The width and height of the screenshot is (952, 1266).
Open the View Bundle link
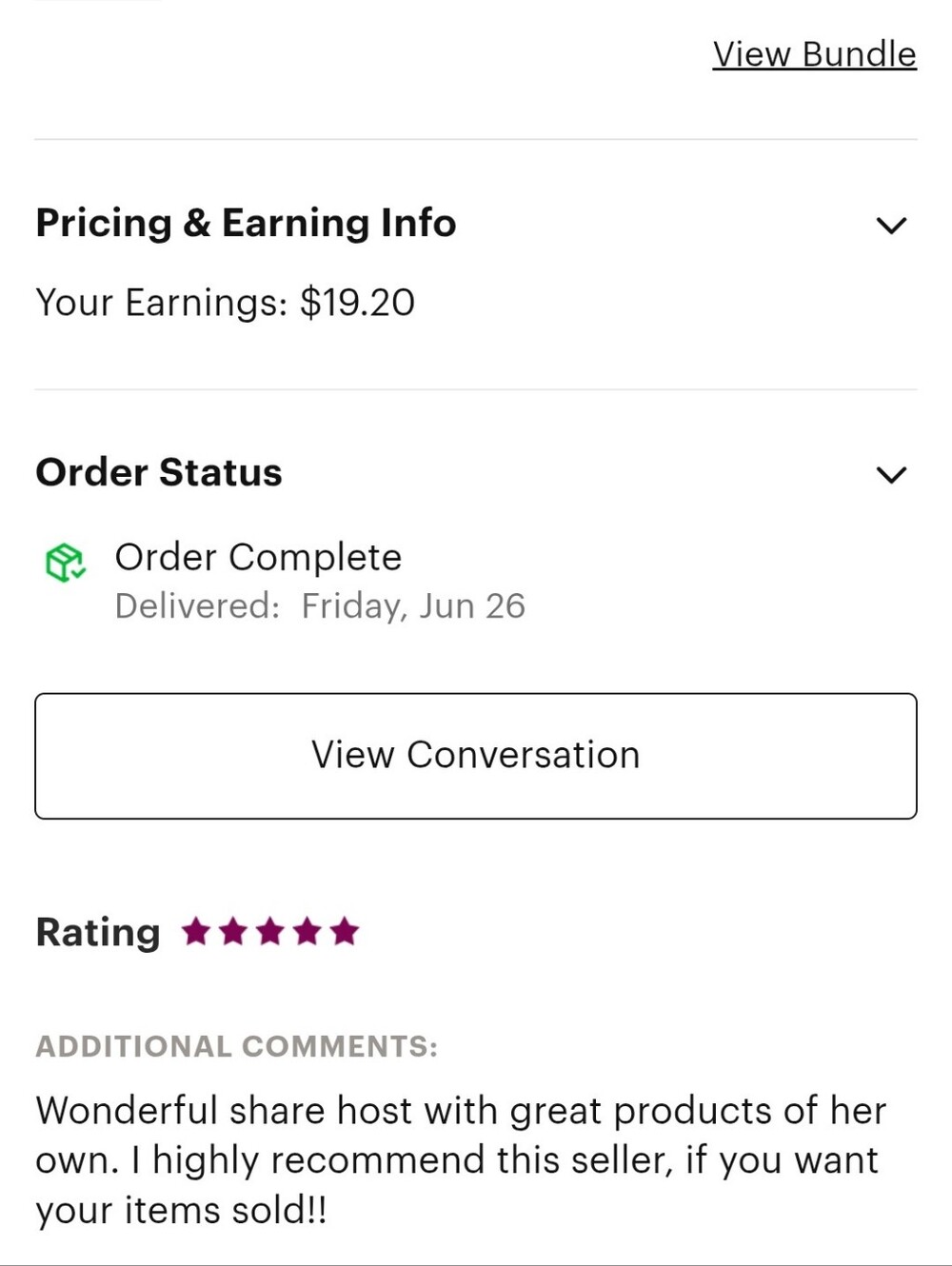point(815,54)
